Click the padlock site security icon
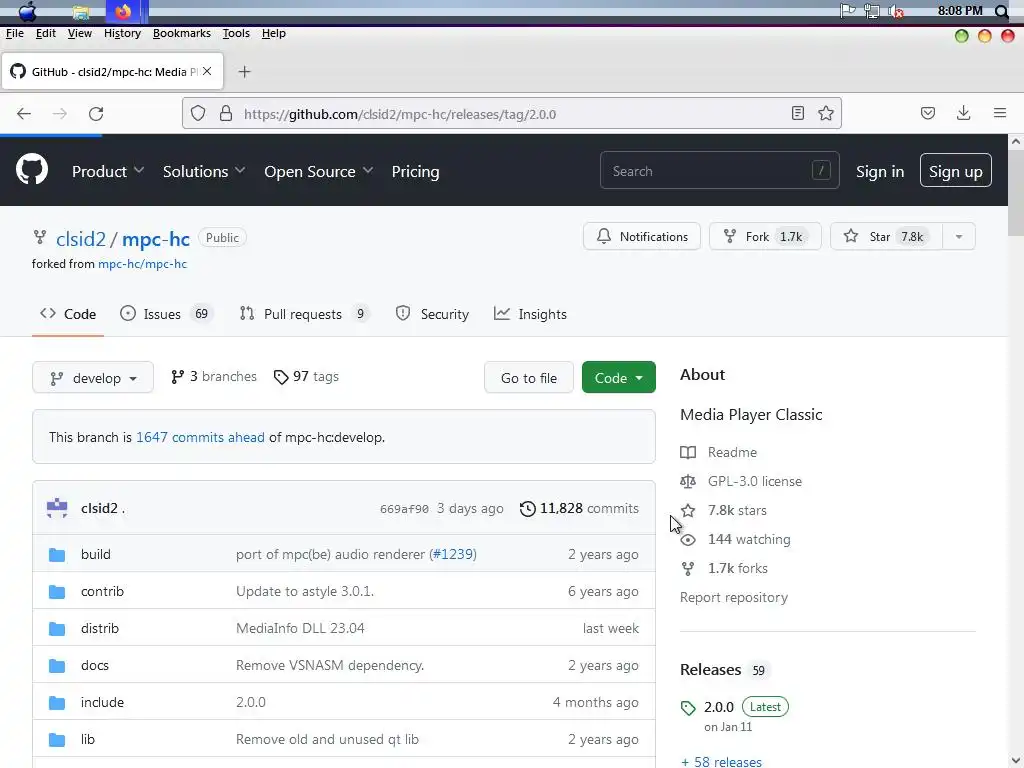This screenshot has height=768, width=1024. (x=226, y=114)
